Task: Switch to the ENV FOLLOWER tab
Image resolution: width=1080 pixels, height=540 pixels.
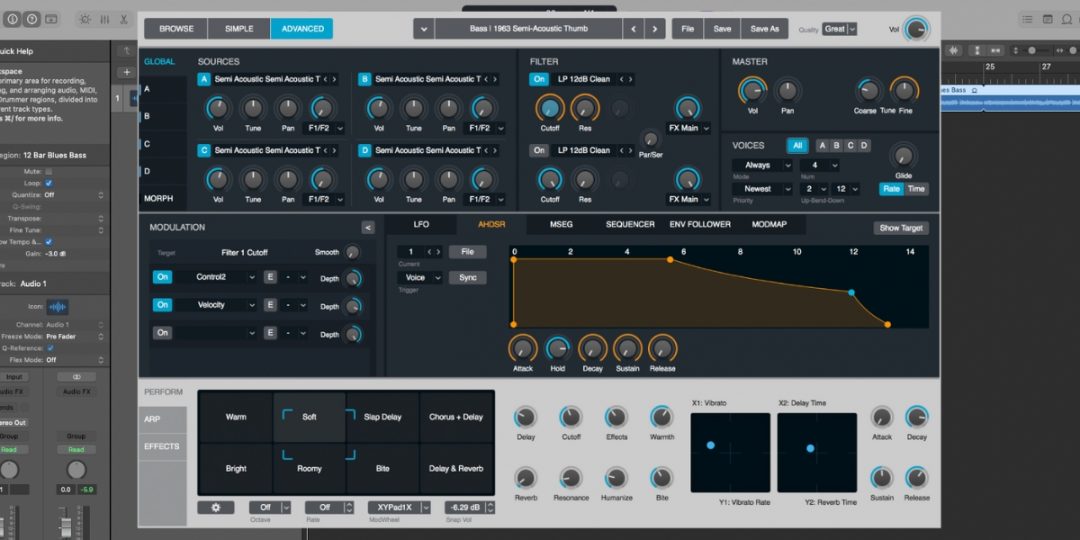Action: click(700, 225)
